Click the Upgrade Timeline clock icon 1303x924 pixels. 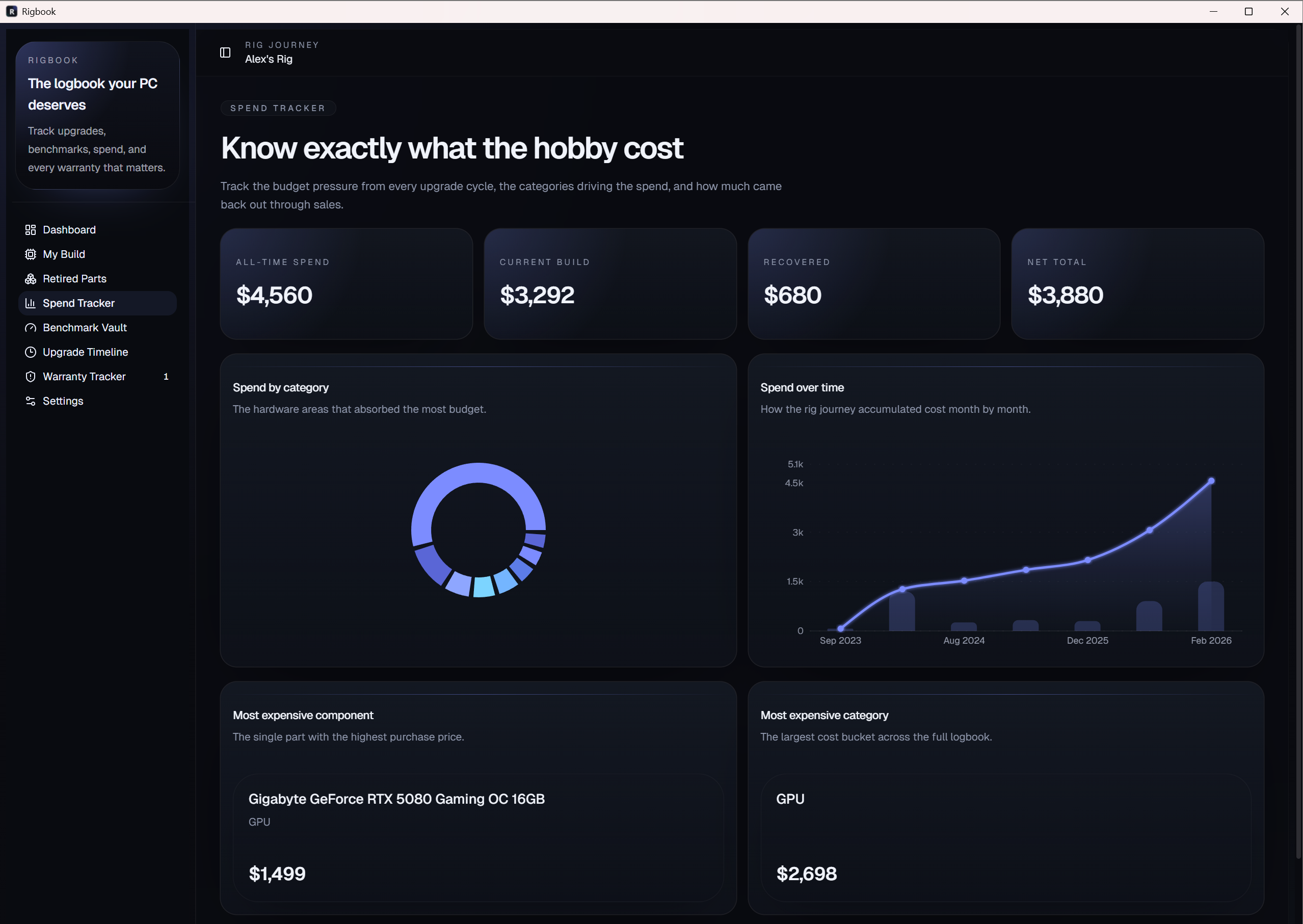pyautogui.click(x=31, y=352)
